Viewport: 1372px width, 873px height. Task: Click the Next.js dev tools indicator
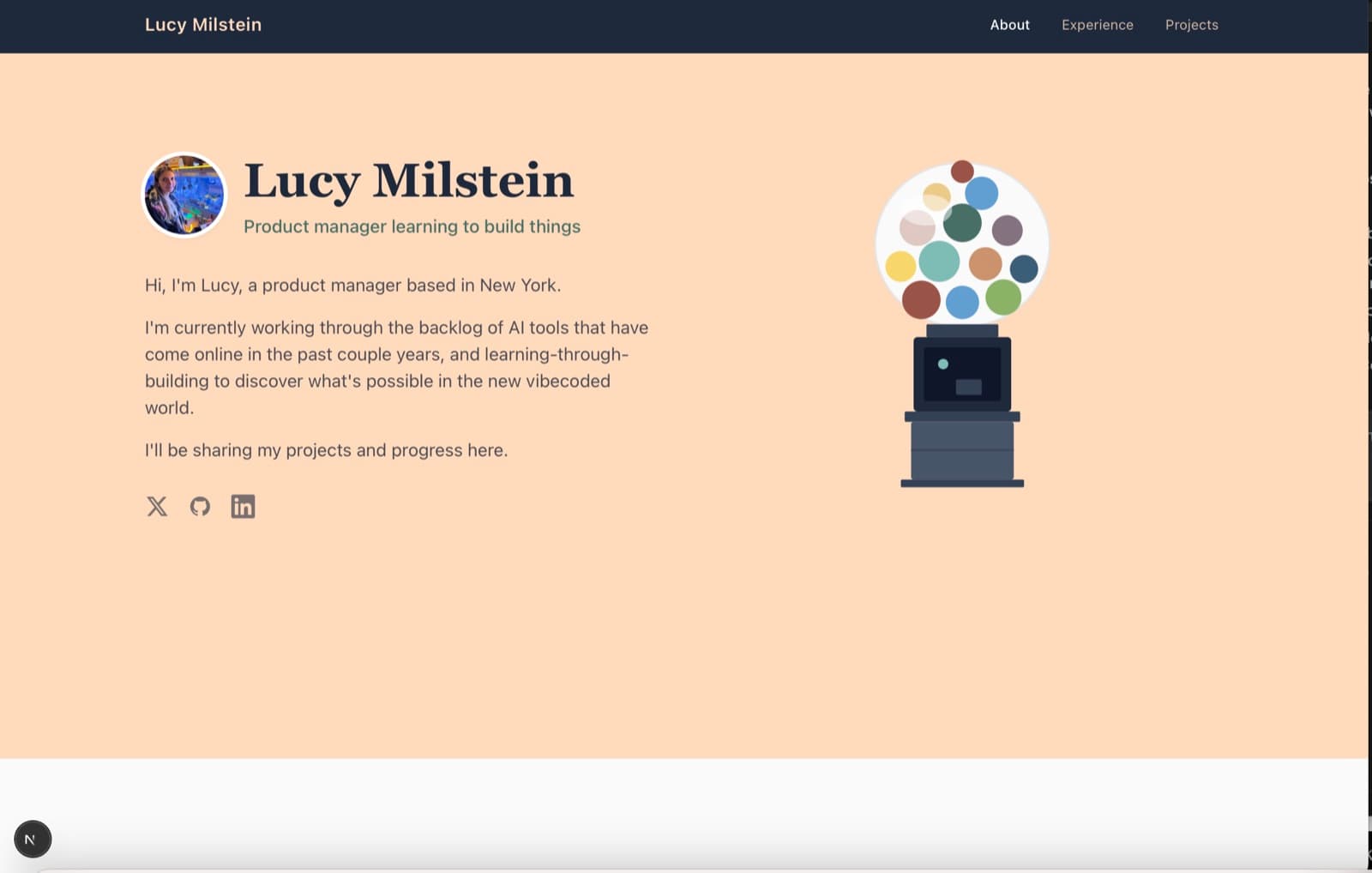[33, 839]
